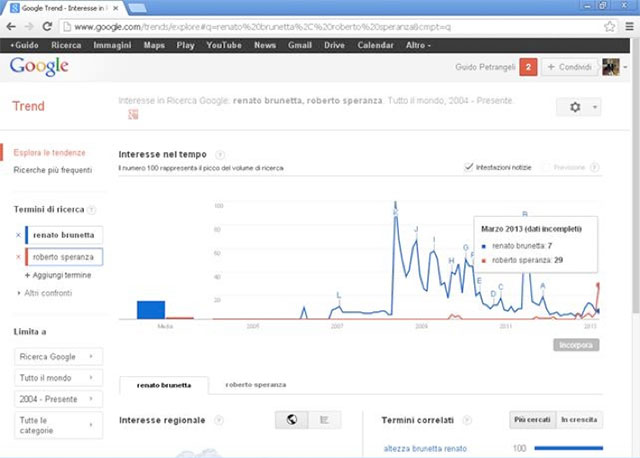
Task: Toggle Intestazioni notizie checkbox
Action: coord(469,167)
